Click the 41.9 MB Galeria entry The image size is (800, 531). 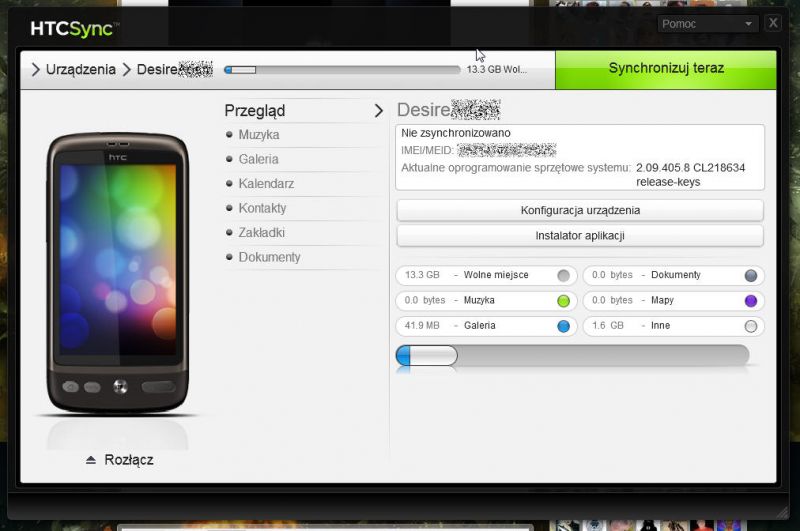(486, 326)
